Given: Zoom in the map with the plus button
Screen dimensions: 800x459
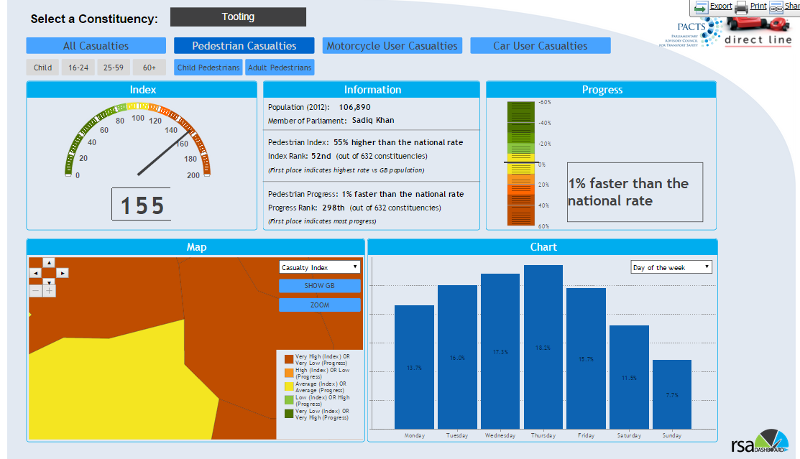Looking at the screenshot, I should point(49,291).
